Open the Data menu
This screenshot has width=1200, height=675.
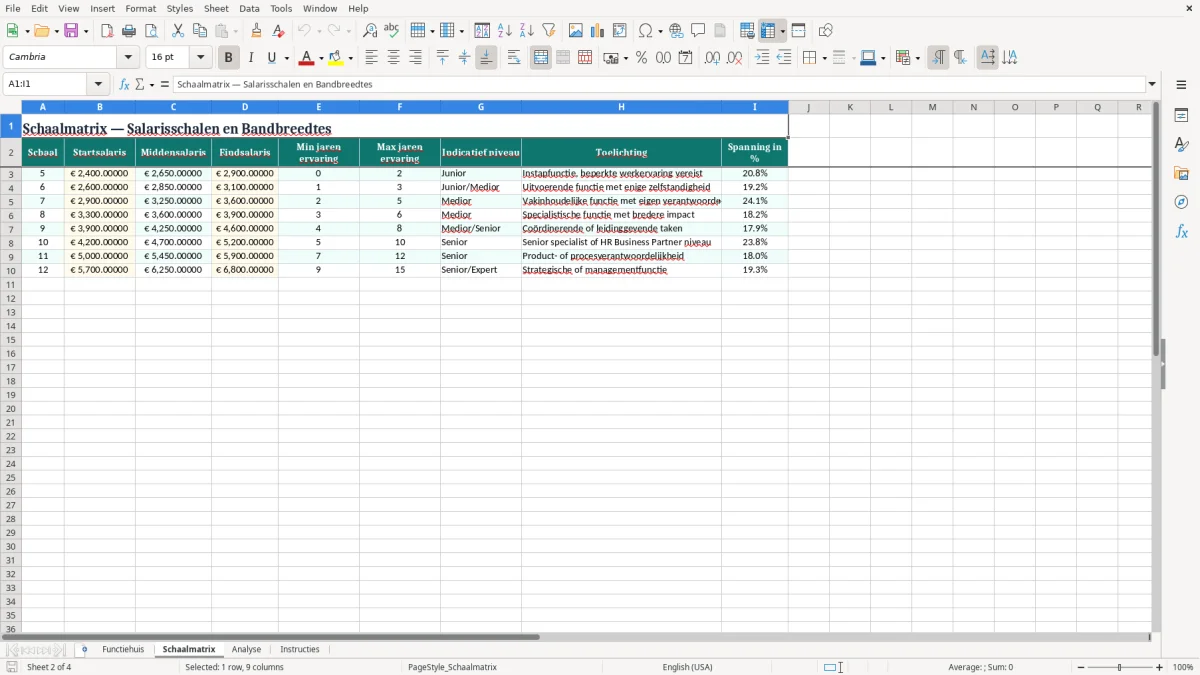[249, 8]
